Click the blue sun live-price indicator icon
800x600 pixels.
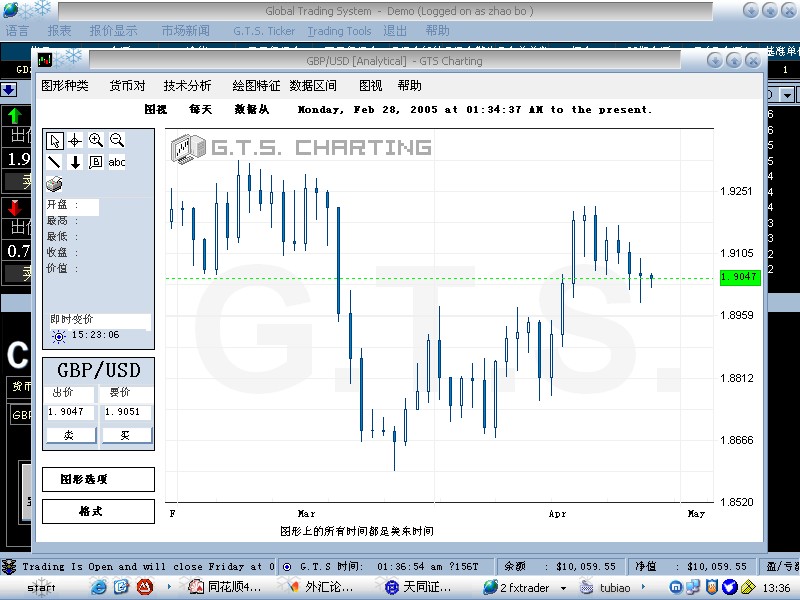(59, 336)
